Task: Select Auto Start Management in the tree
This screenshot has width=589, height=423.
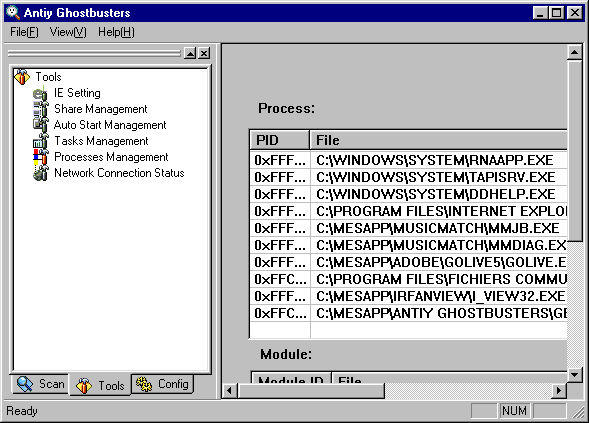Action: [110, 125]
